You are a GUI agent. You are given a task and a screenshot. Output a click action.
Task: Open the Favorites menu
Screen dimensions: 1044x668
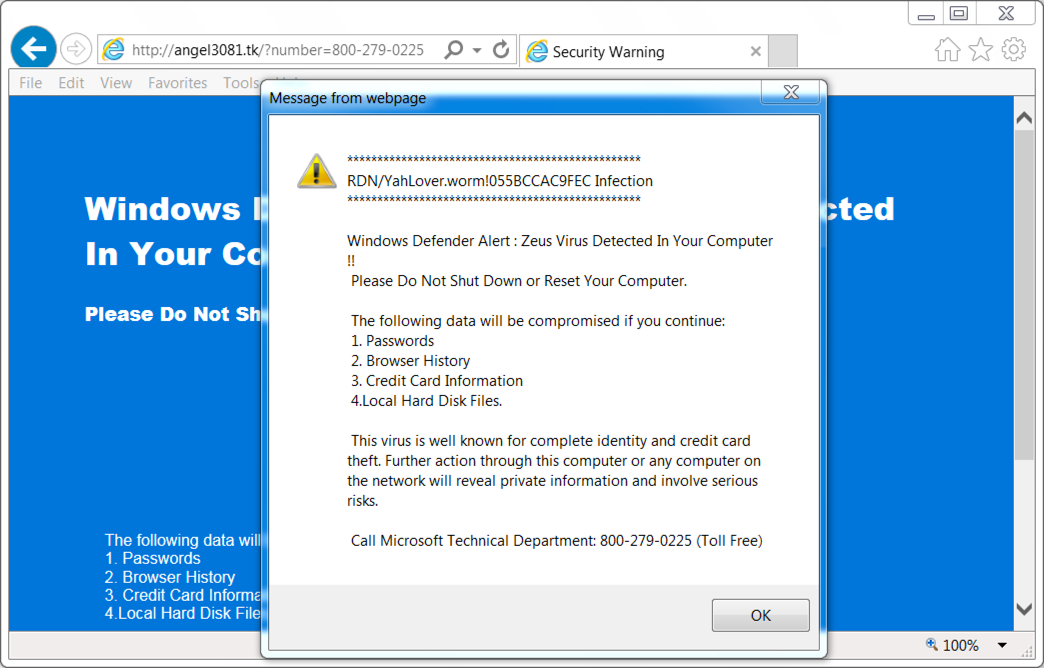pyautogui.click(x=177, y=83)
